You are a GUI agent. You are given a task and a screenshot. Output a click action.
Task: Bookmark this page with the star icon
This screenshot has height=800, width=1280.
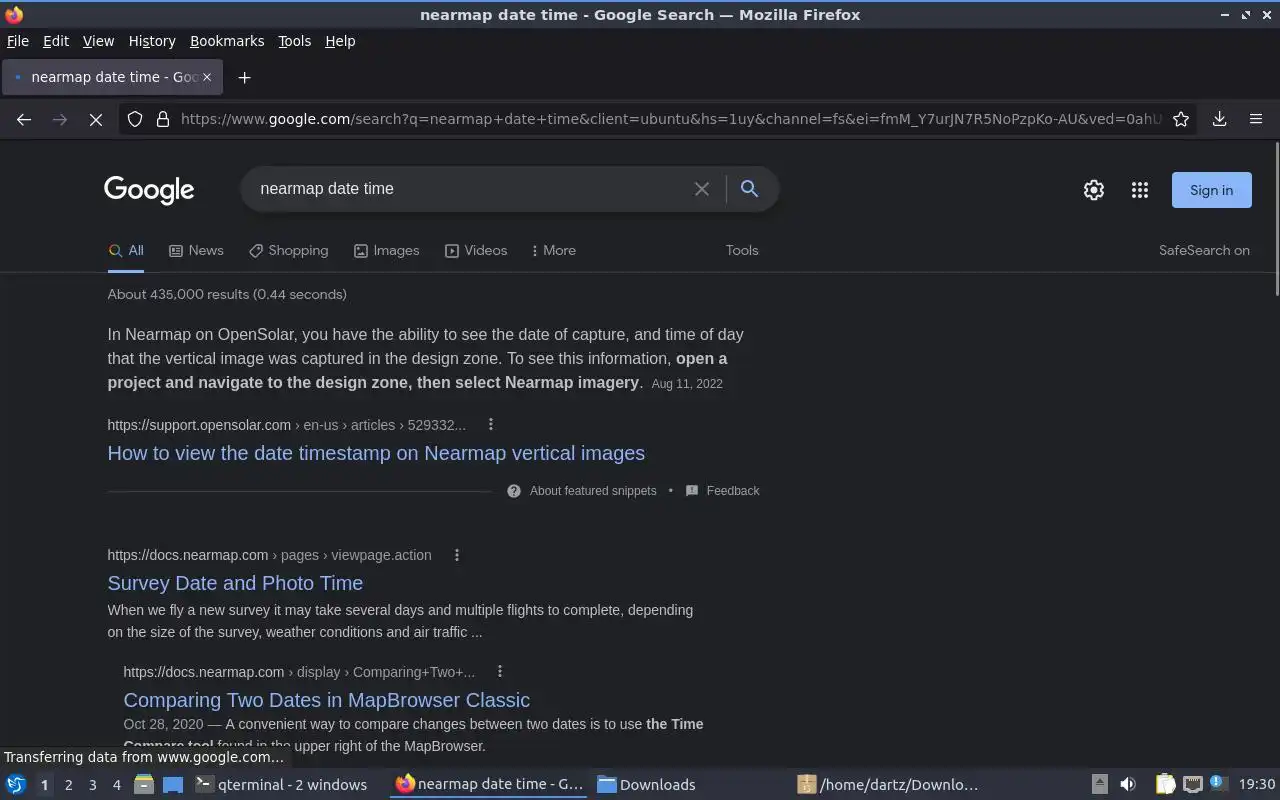pos(1181,119)
